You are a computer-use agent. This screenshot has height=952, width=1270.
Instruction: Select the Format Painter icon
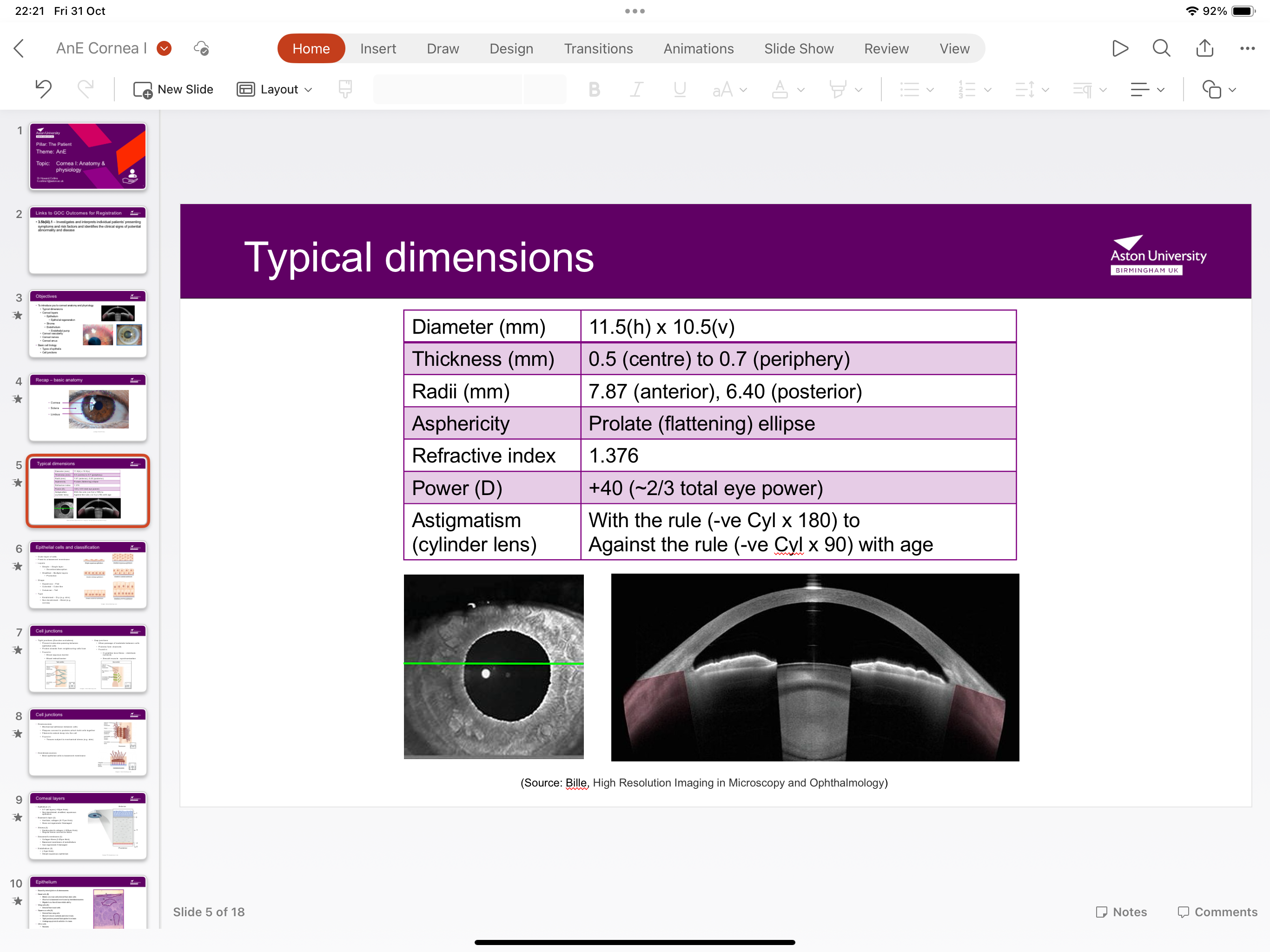[345, 89]
